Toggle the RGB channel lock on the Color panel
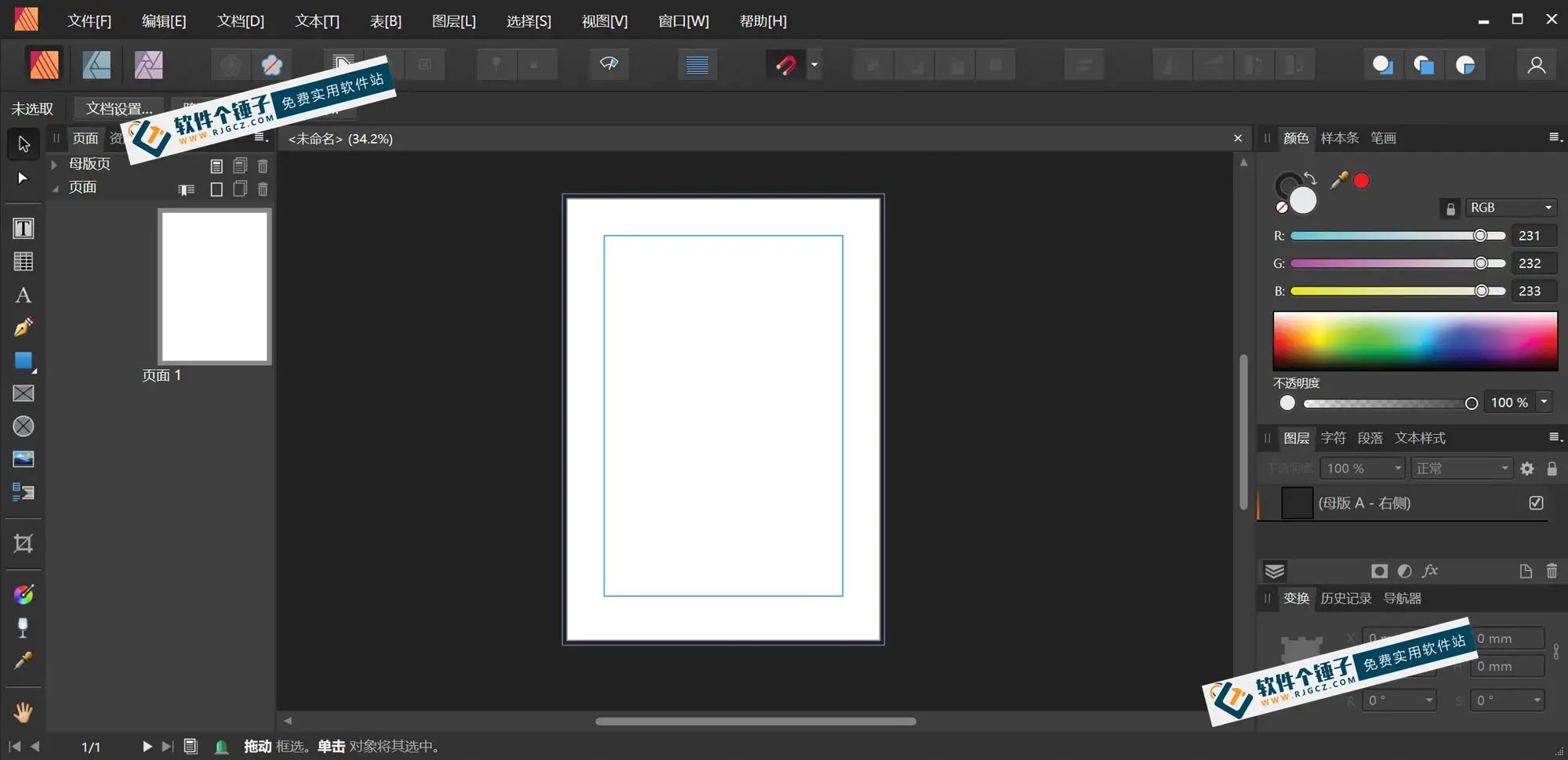The width and height of the screenshot is (1568, 760). (x=1450, y=208)
